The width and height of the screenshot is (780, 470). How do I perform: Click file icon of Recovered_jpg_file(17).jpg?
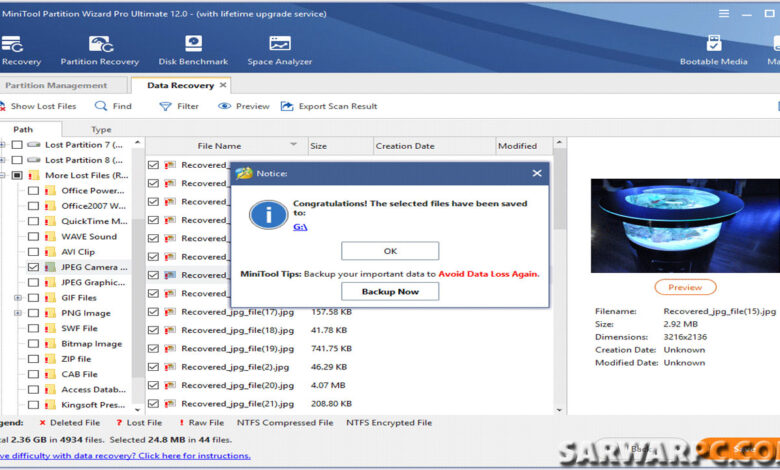point(170,312)
